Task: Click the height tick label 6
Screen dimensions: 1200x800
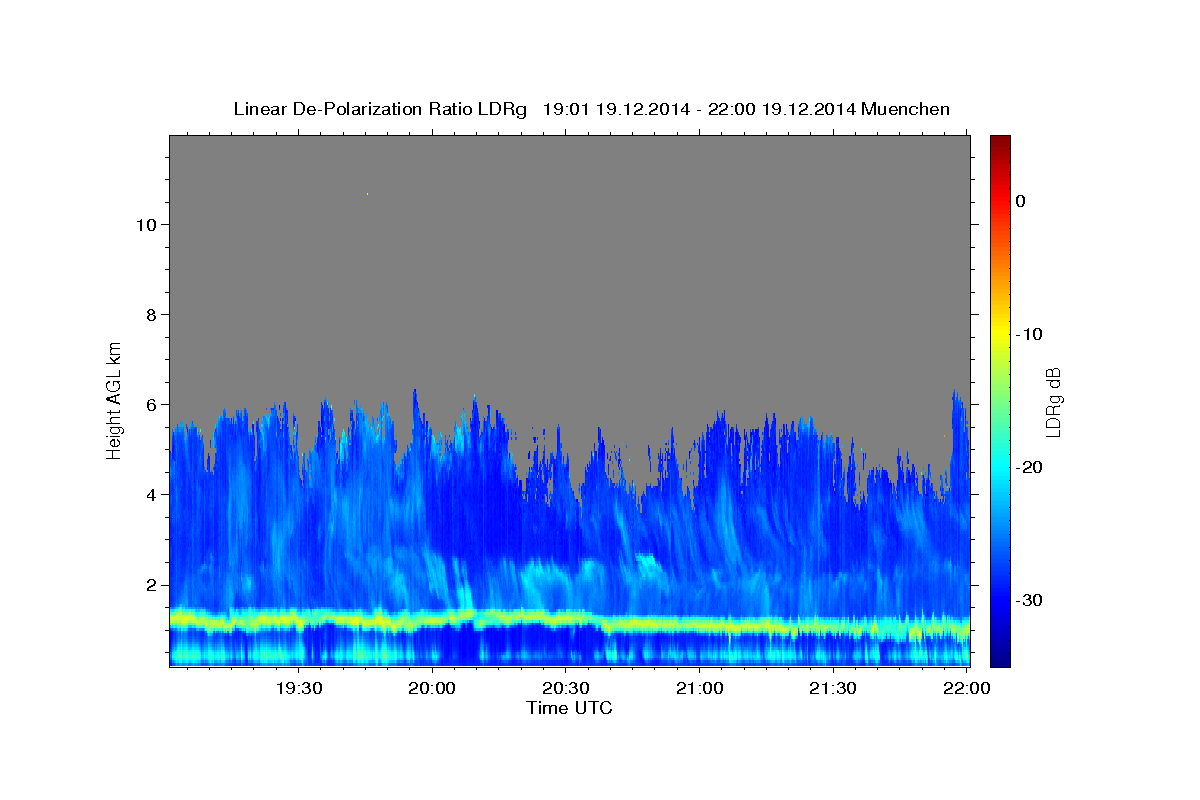Action: click(x=151, y=405)
